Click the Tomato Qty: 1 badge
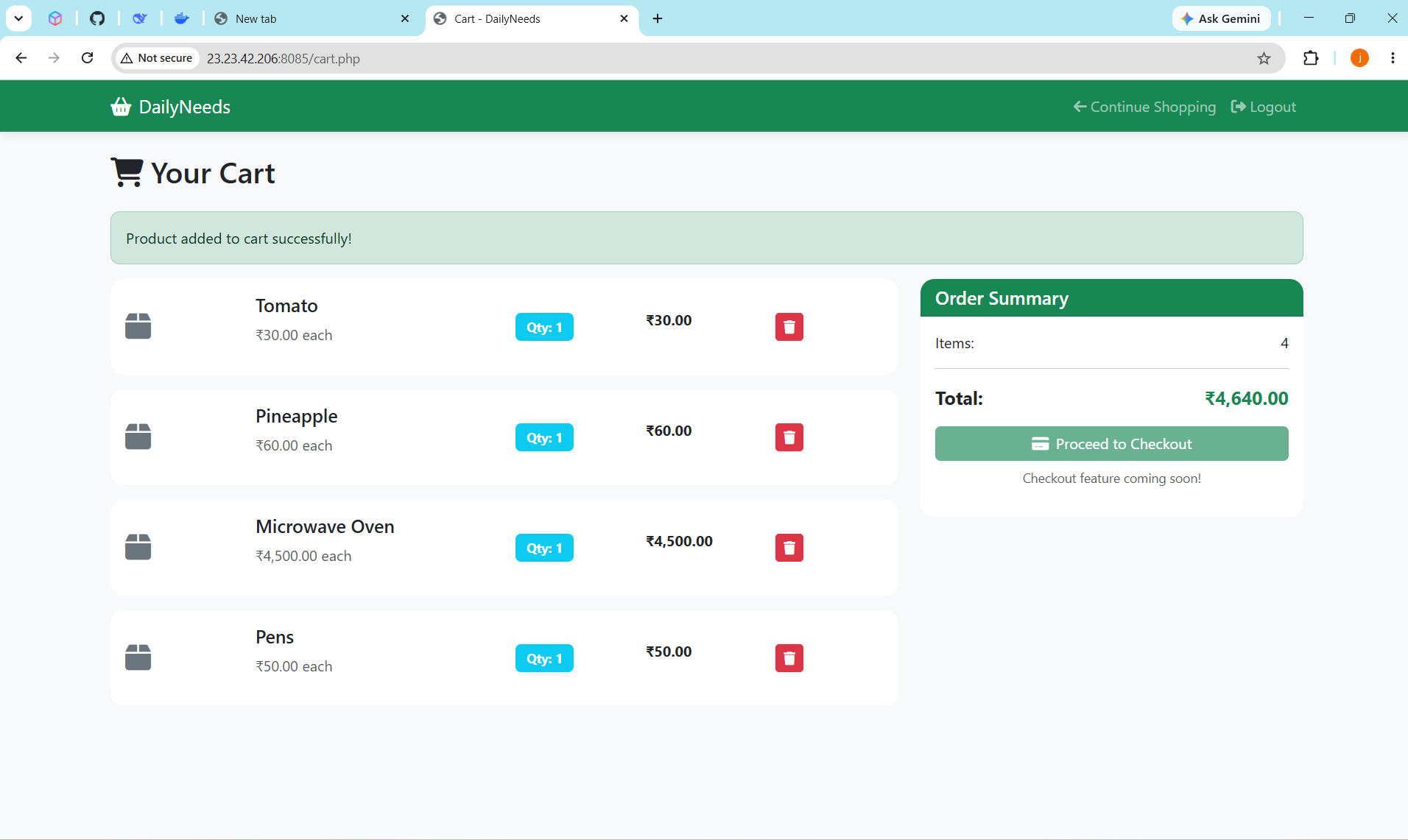The width and height of the screenshot is (1408, 840). [544, 327]
